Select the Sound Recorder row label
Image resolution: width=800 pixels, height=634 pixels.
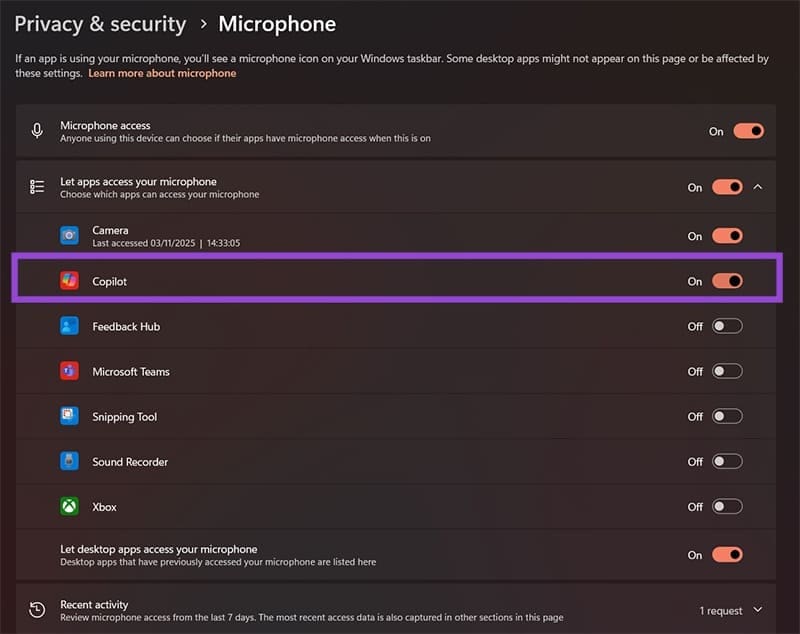(130, 462)
